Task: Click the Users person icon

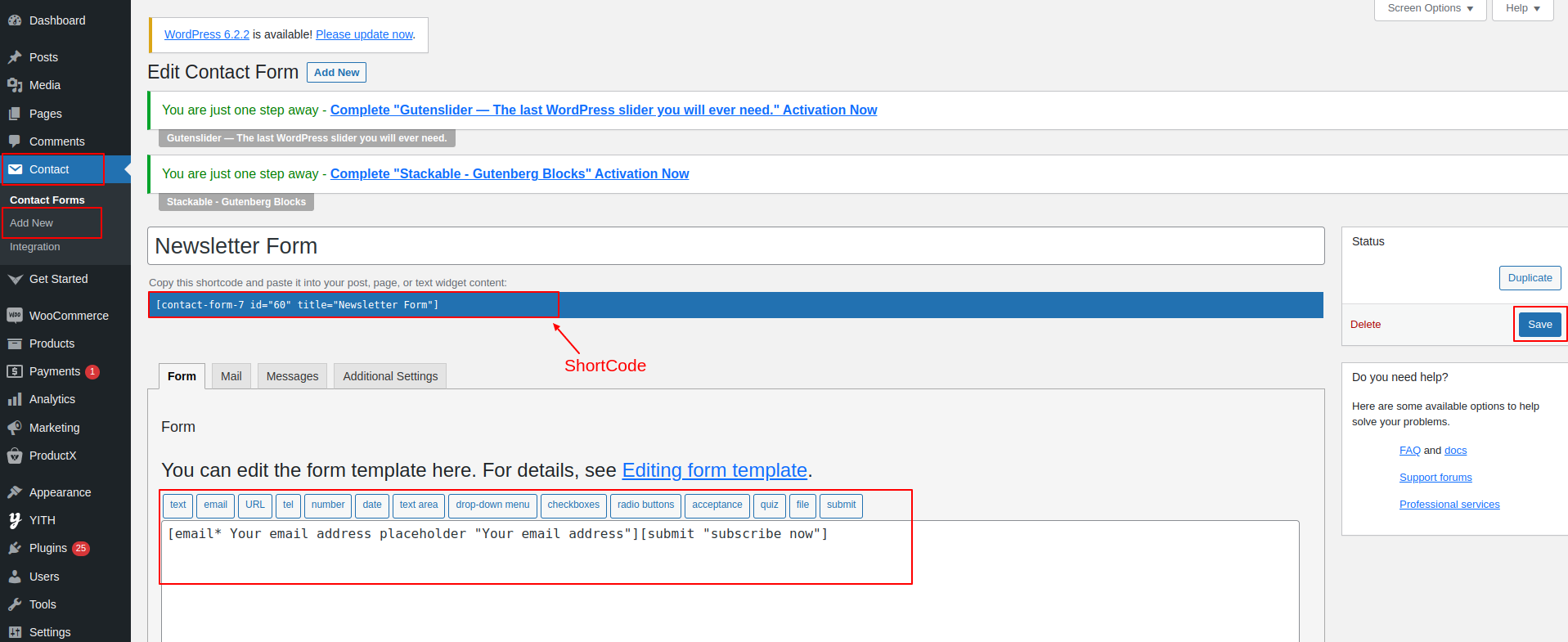Action: [15, 577]
